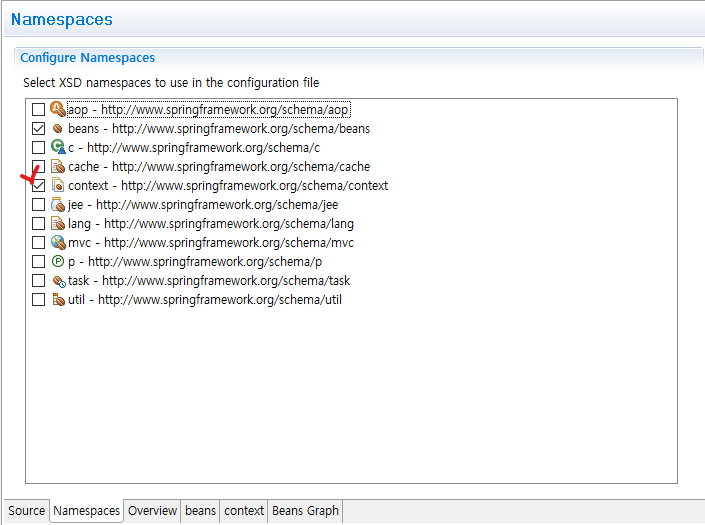Uncheck the context namespace checkbox
Viewport: 705px width, 525px height.
pos(38,186)
